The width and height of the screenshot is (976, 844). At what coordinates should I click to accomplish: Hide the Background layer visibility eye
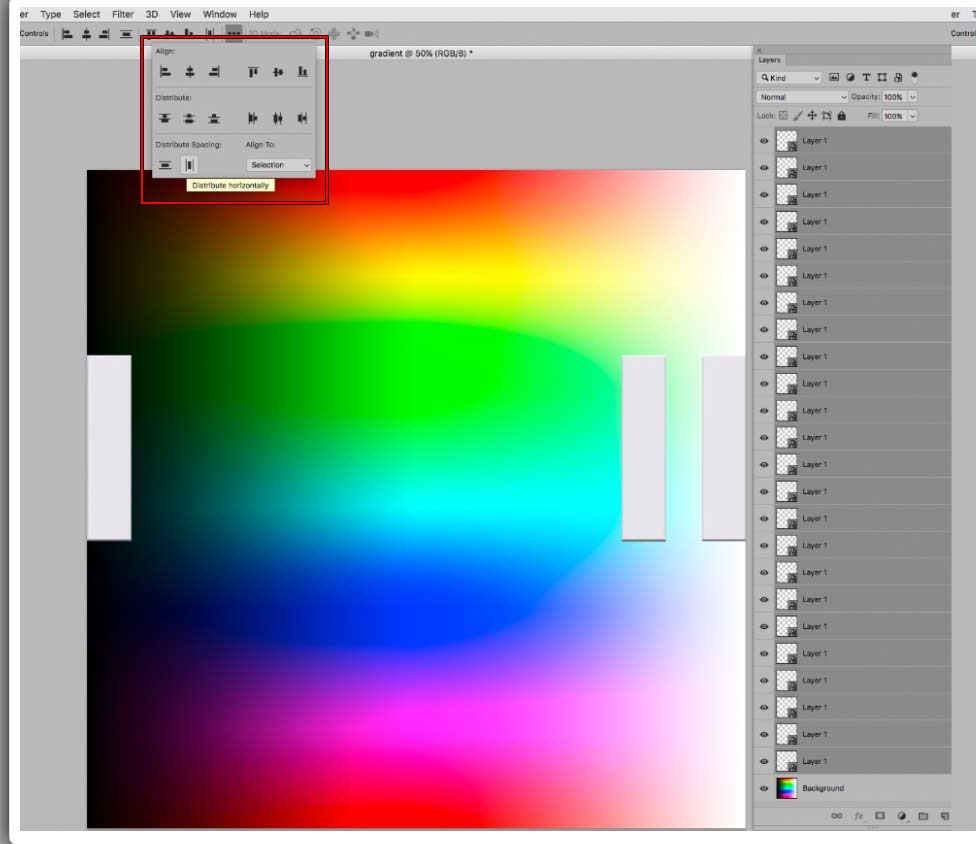click(x=765, y=788)
